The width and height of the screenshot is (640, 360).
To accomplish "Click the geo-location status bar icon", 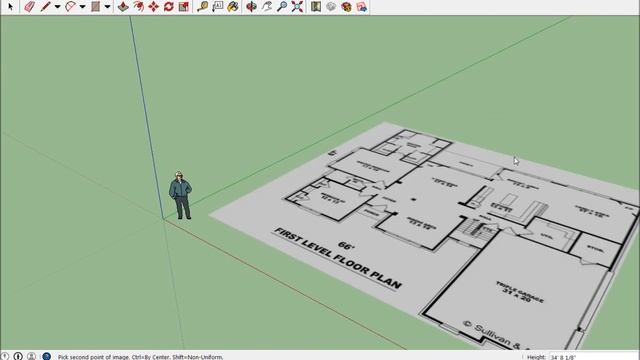I will tap(4, 356).
